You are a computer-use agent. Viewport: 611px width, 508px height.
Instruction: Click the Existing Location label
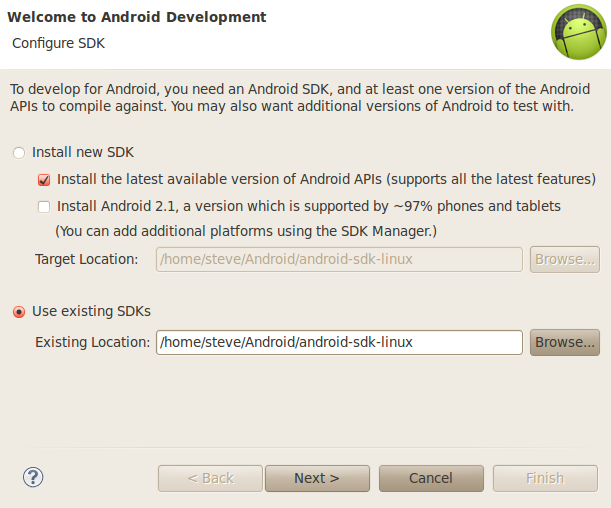point(92,342)
